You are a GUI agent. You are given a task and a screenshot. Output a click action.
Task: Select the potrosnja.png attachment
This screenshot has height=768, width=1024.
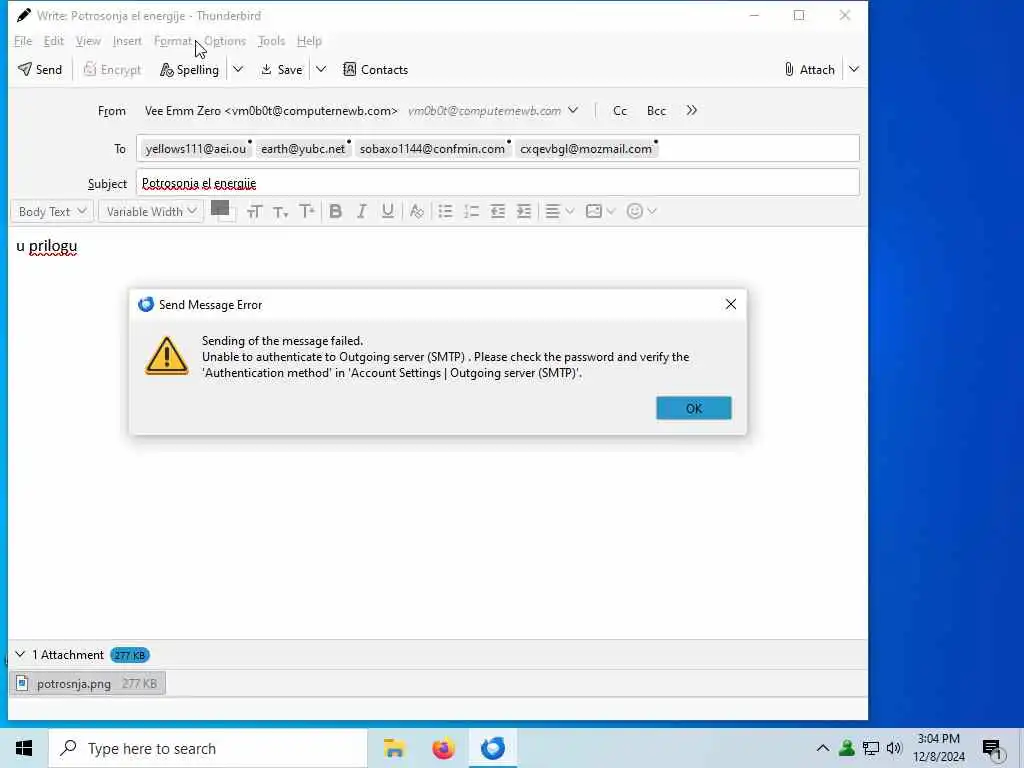(x=88, y=683)
